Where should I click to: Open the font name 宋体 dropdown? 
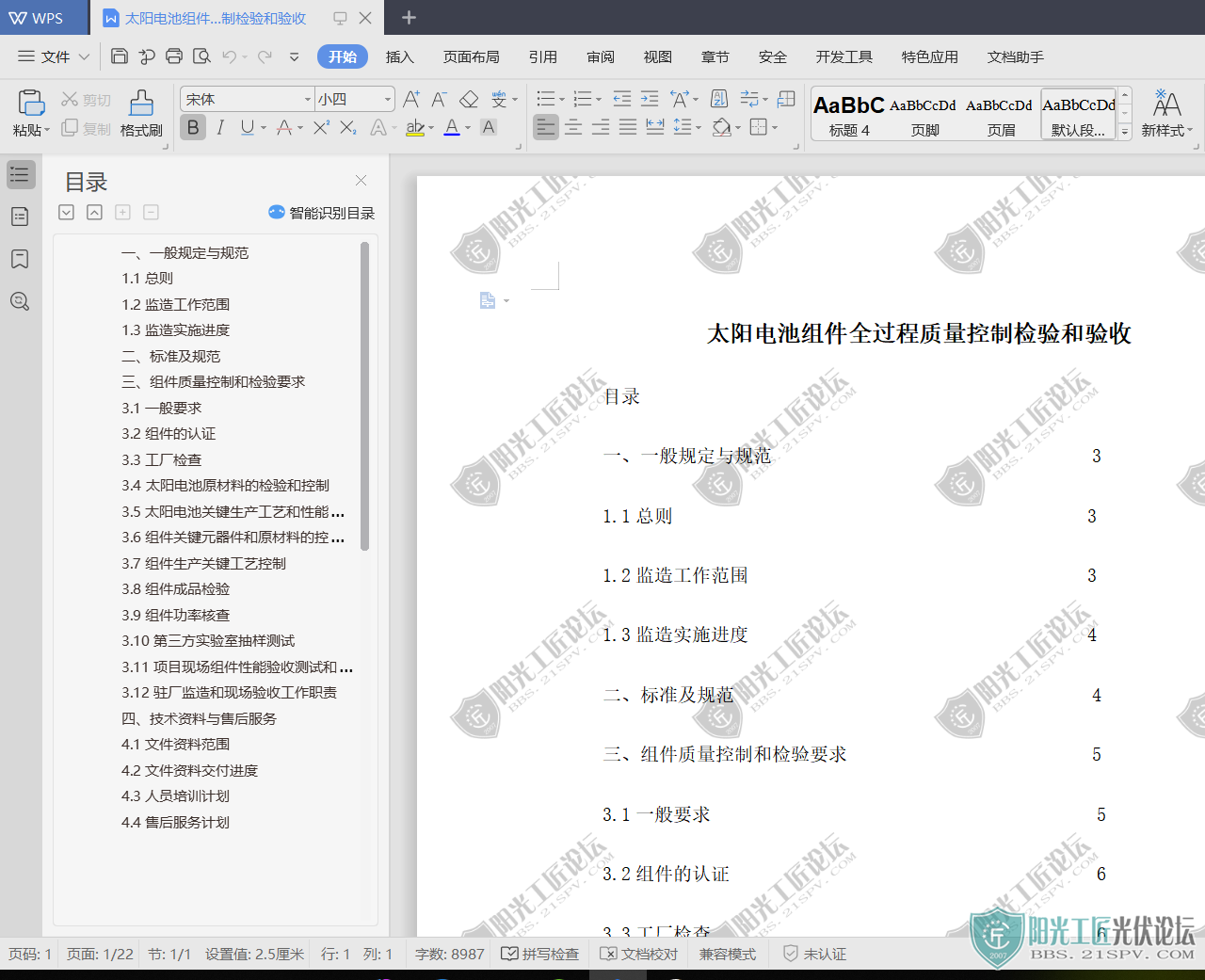tap(307, 99)
